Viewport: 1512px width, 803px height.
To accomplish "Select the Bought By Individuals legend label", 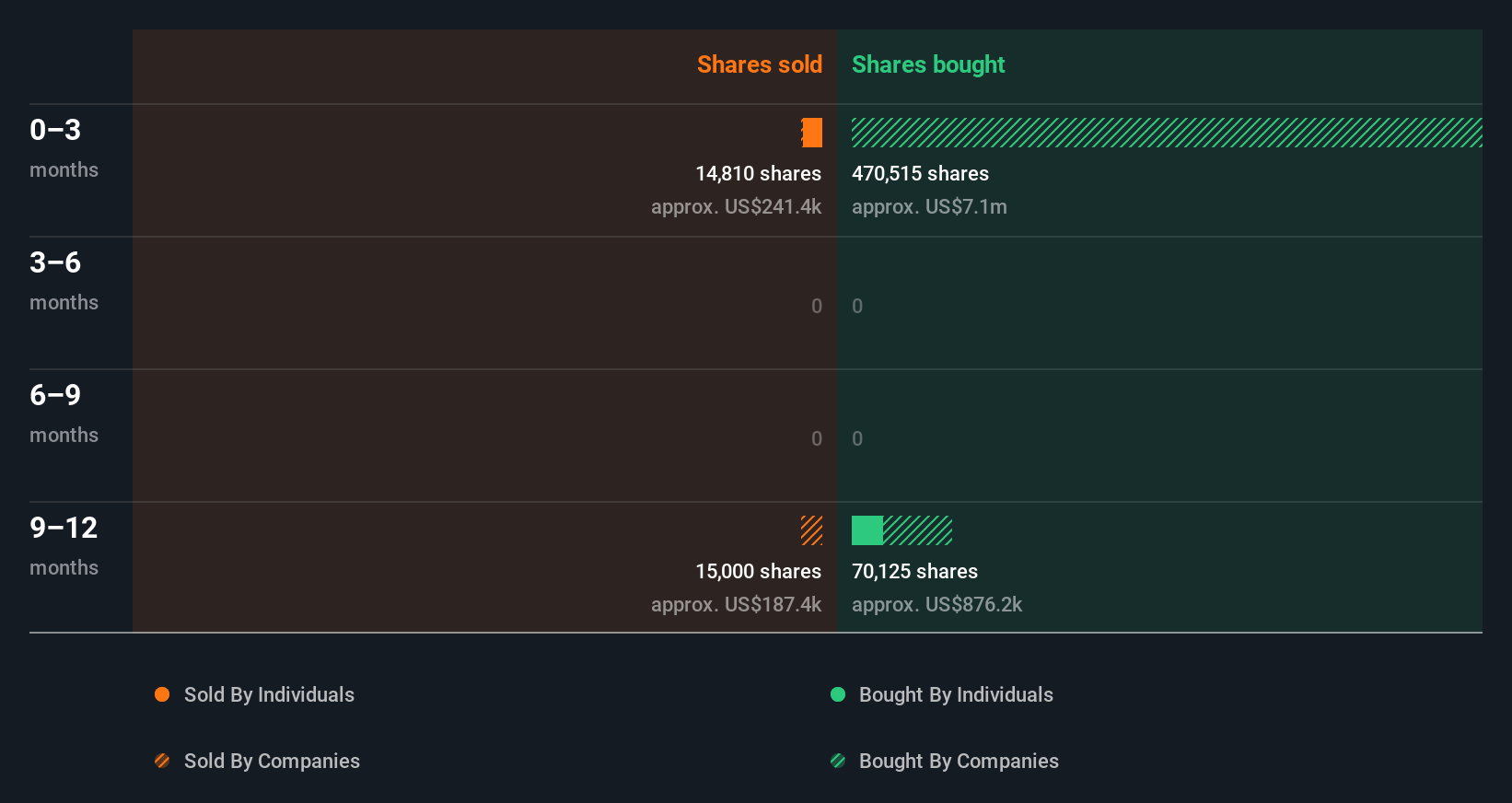I will (956, 695).
